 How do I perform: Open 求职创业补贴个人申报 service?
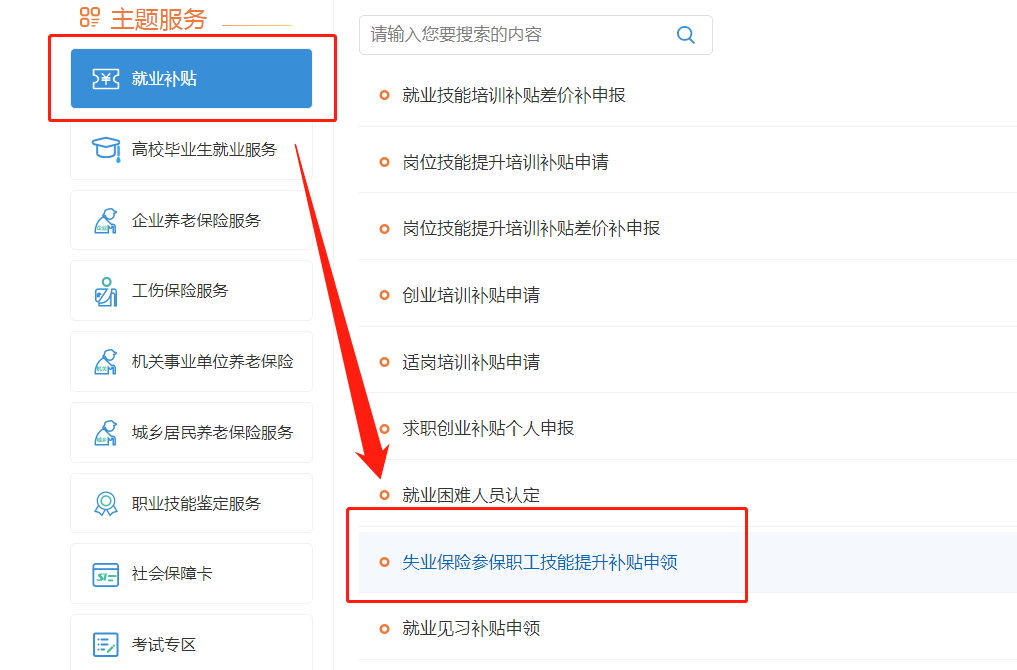488,428
